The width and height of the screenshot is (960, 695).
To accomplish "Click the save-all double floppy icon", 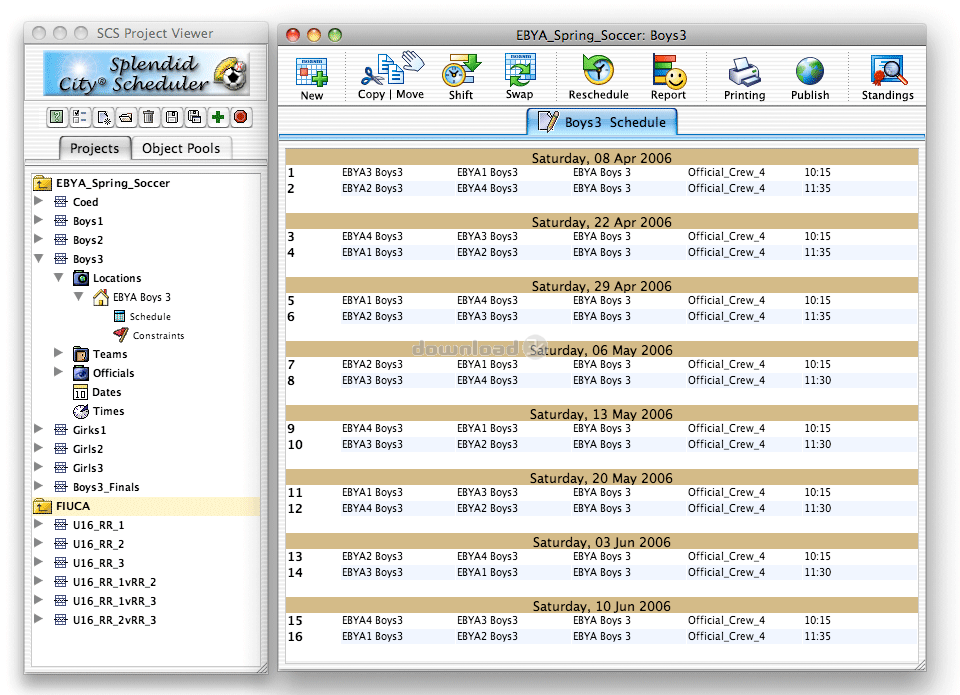I will (x=195, y=117).
